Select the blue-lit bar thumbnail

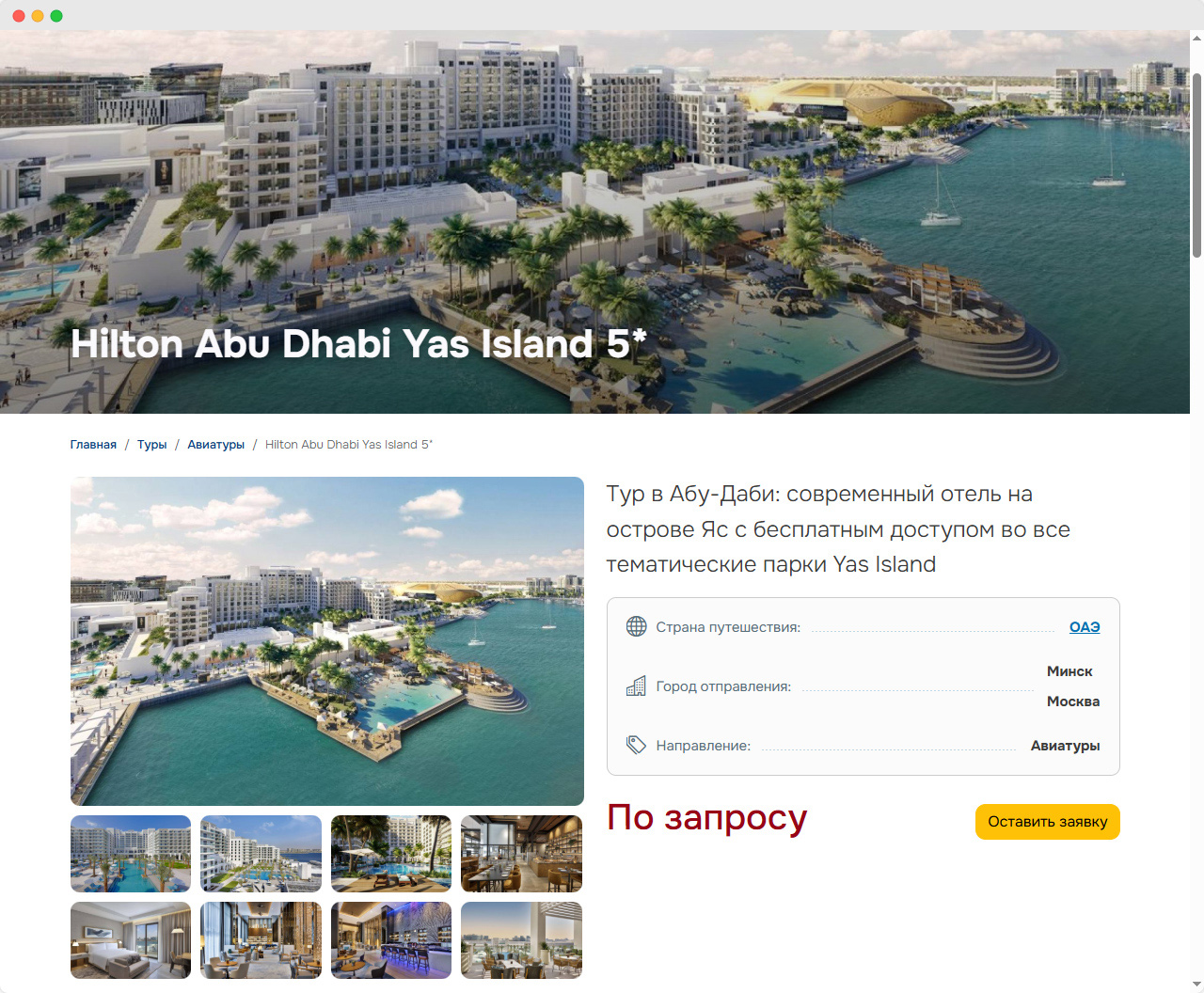pos(391,940)
